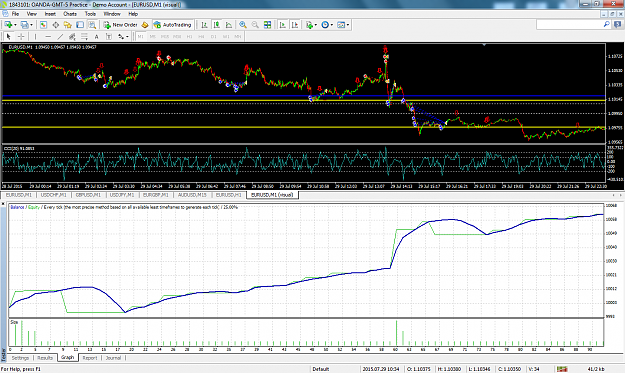625x373 pixels.
Task: Click the search magnifier icon
Action: pos(607,25)
